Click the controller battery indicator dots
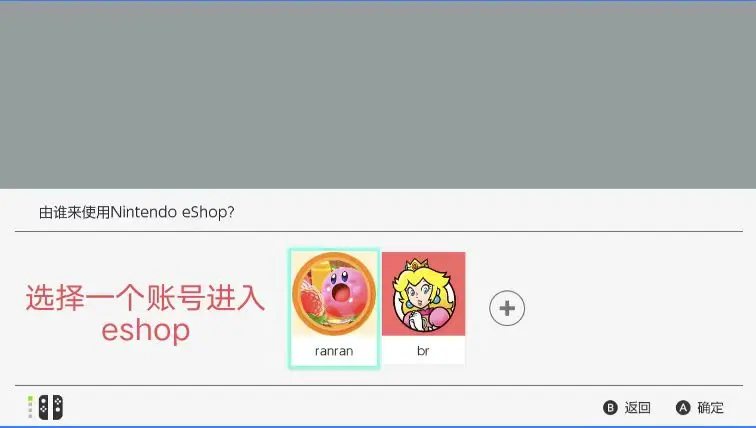756x428 pixels. coord(30,407)
